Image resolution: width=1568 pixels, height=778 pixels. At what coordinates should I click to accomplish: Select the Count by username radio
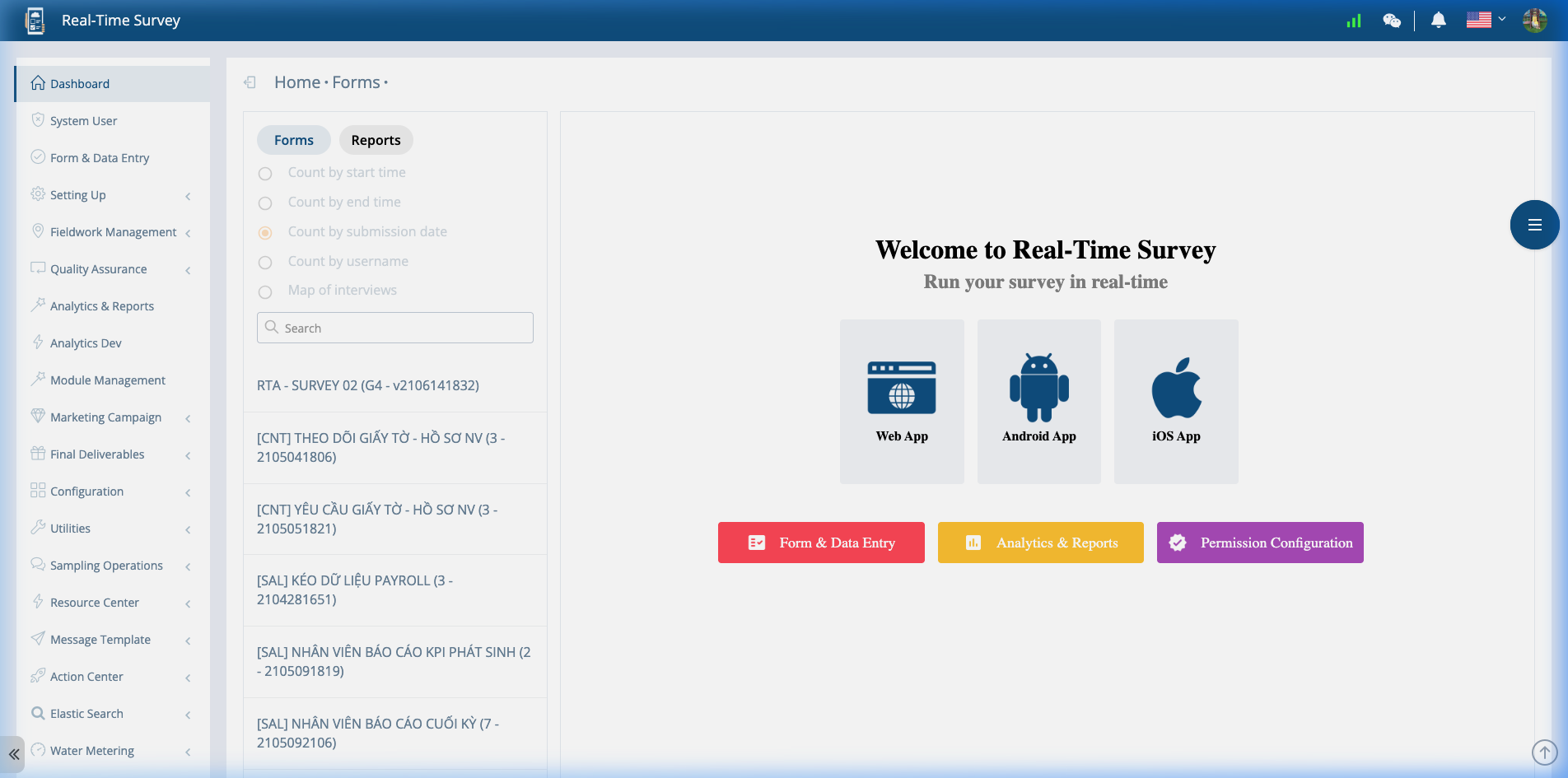[265, 262]
